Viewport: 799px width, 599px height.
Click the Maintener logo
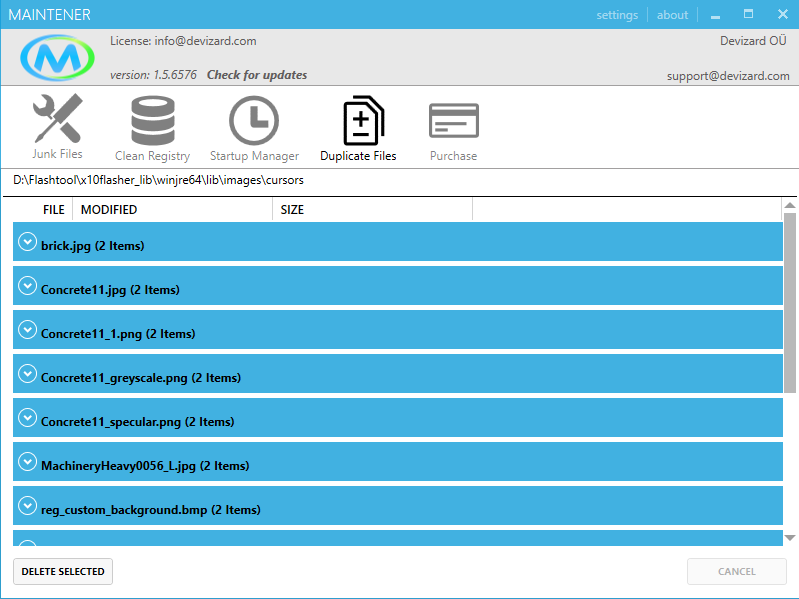pos(57,59)
